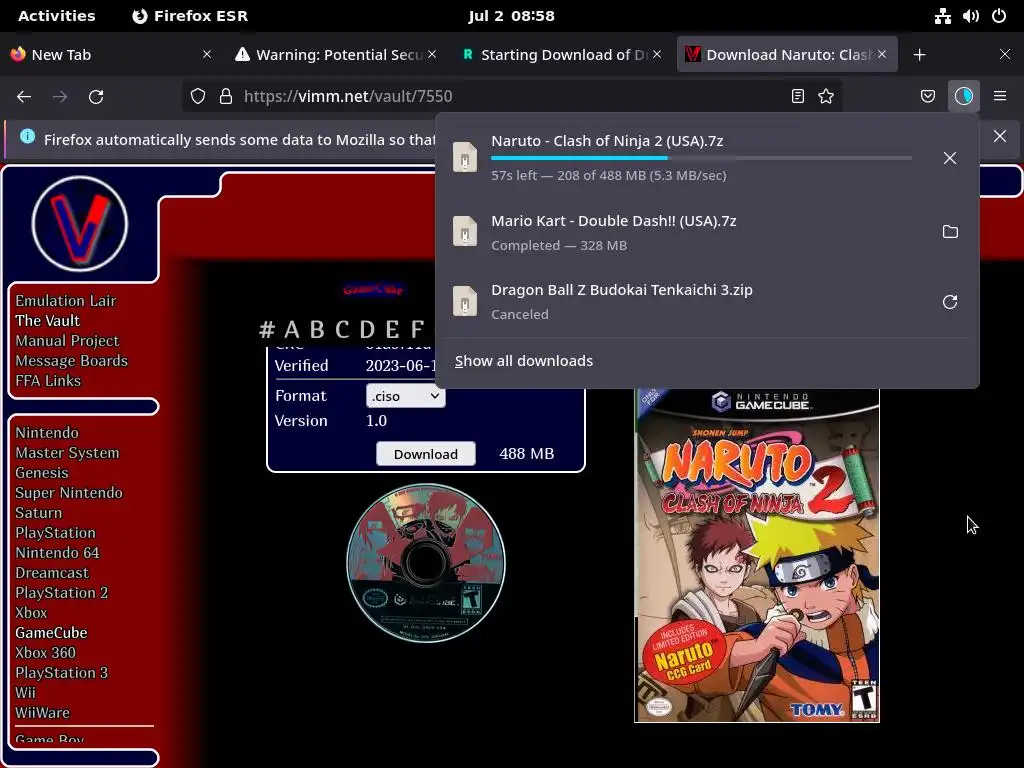Close the Download Naruto tab
Image resolution: width=1024 pixels, height=768 pixels.
coord(882,54)
